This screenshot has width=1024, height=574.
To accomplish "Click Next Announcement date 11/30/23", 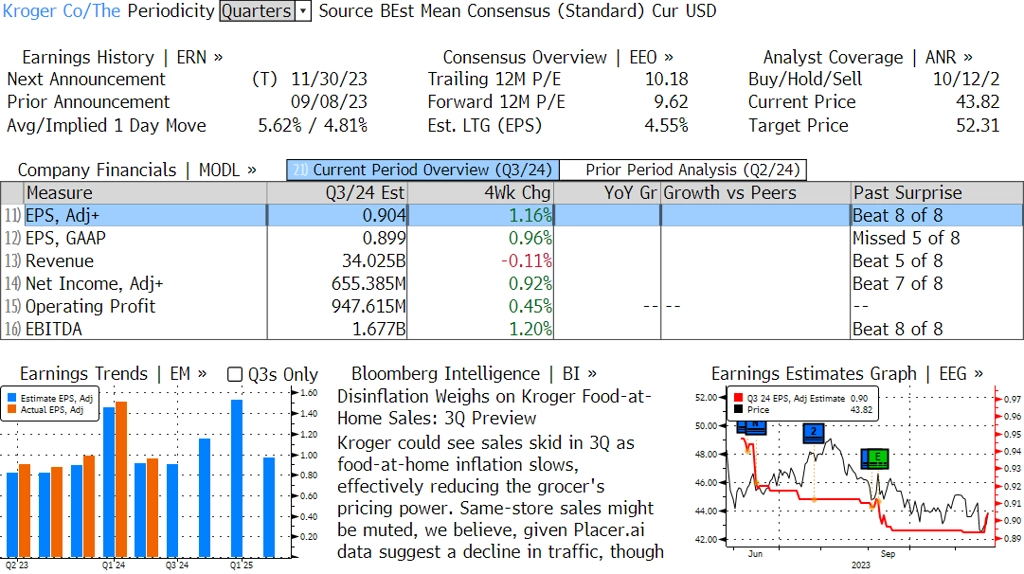I will [x=329, y=79].
